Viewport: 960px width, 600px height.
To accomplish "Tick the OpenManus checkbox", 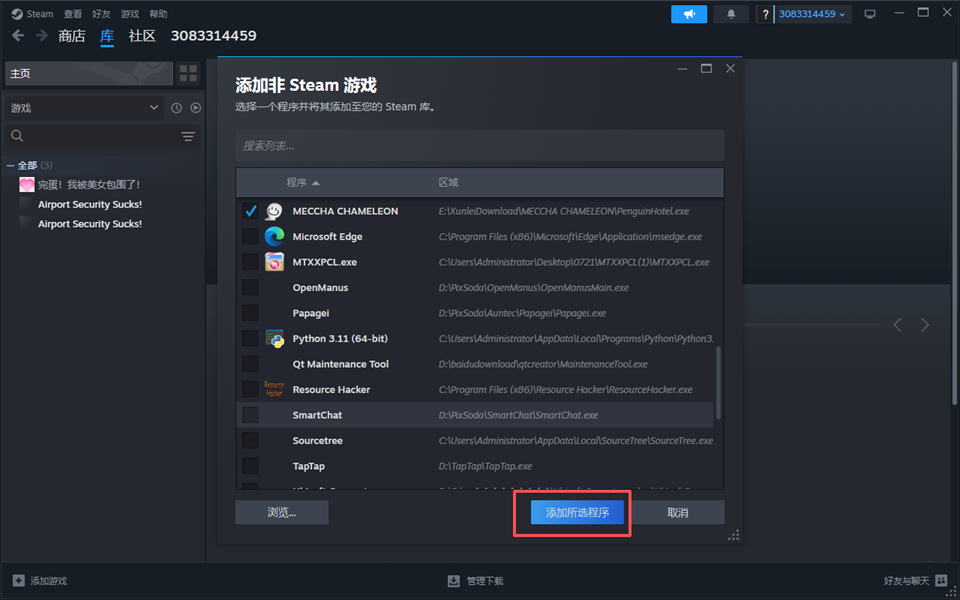I will coord(250,288).
